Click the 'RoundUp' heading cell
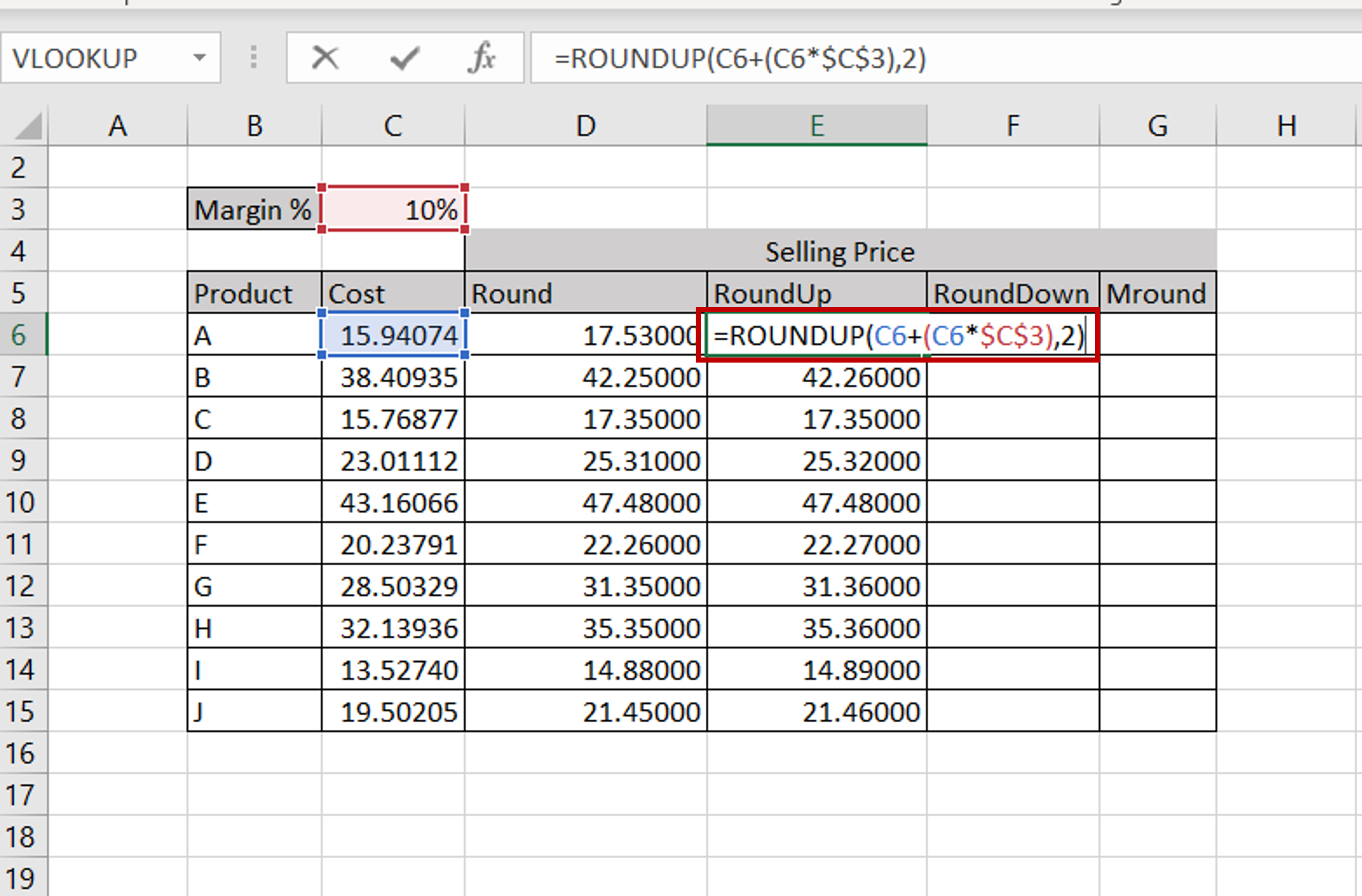The width and height of the screenshot is (1362, 896). tap(816, 293)
